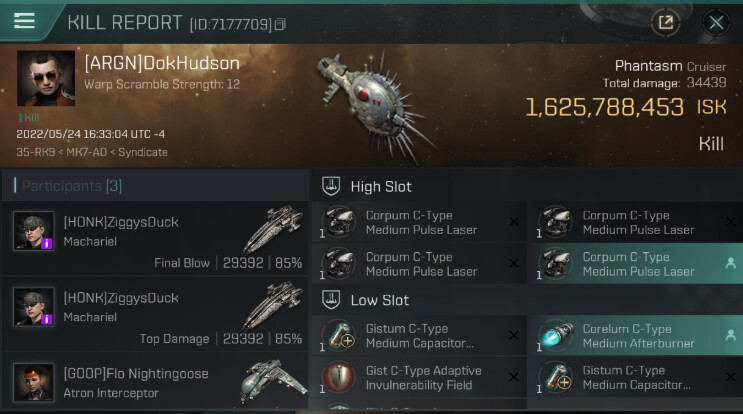Screen dimensions: 743x414
Task: Click the High Slot section icon
Action: (331, 186)
